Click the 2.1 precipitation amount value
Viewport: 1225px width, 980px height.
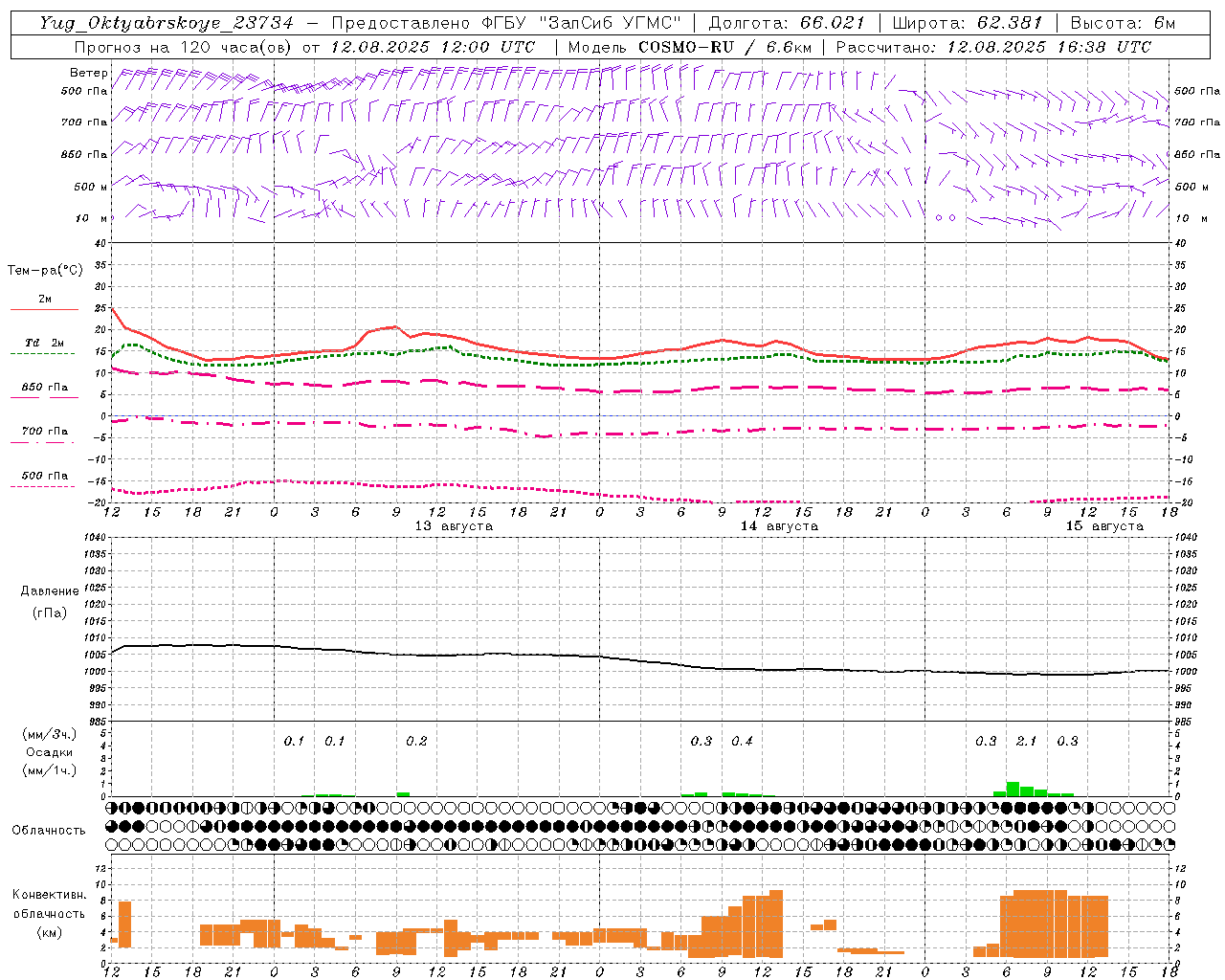[x=1027, y=742]
